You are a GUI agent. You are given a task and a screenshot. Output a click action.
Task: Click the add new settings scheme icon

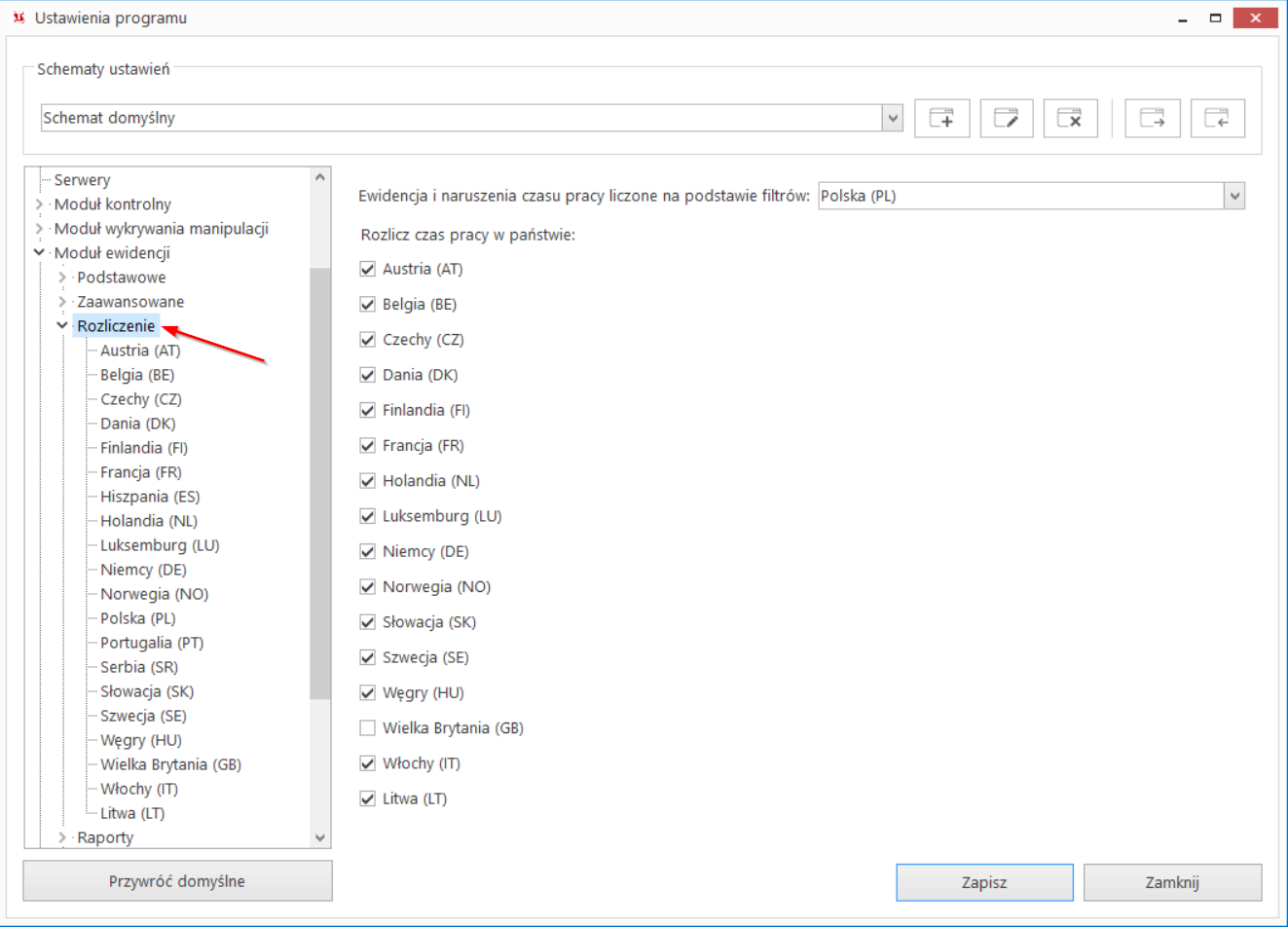[x=941, y=119]
